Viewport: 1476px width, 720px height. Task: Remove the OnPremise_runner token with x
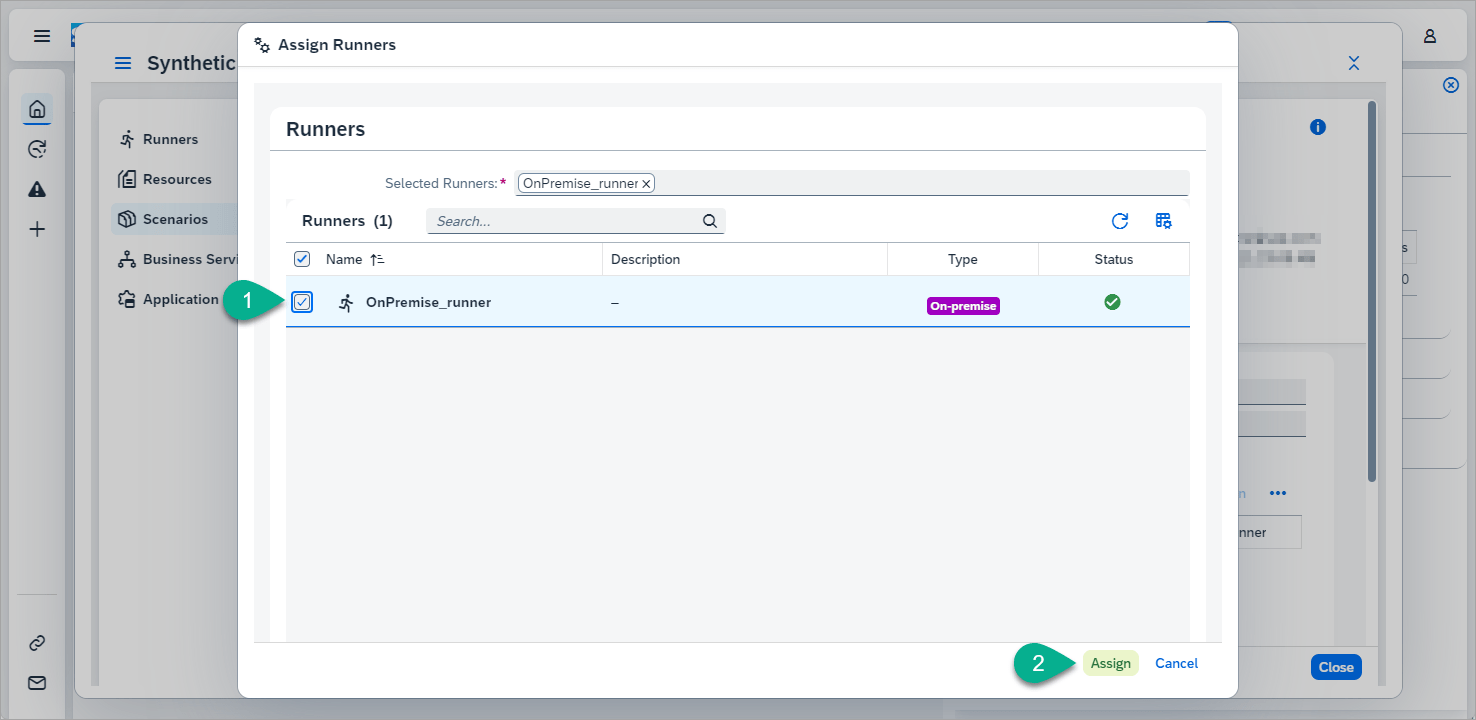pyautogui.click(x=646, y=184)
